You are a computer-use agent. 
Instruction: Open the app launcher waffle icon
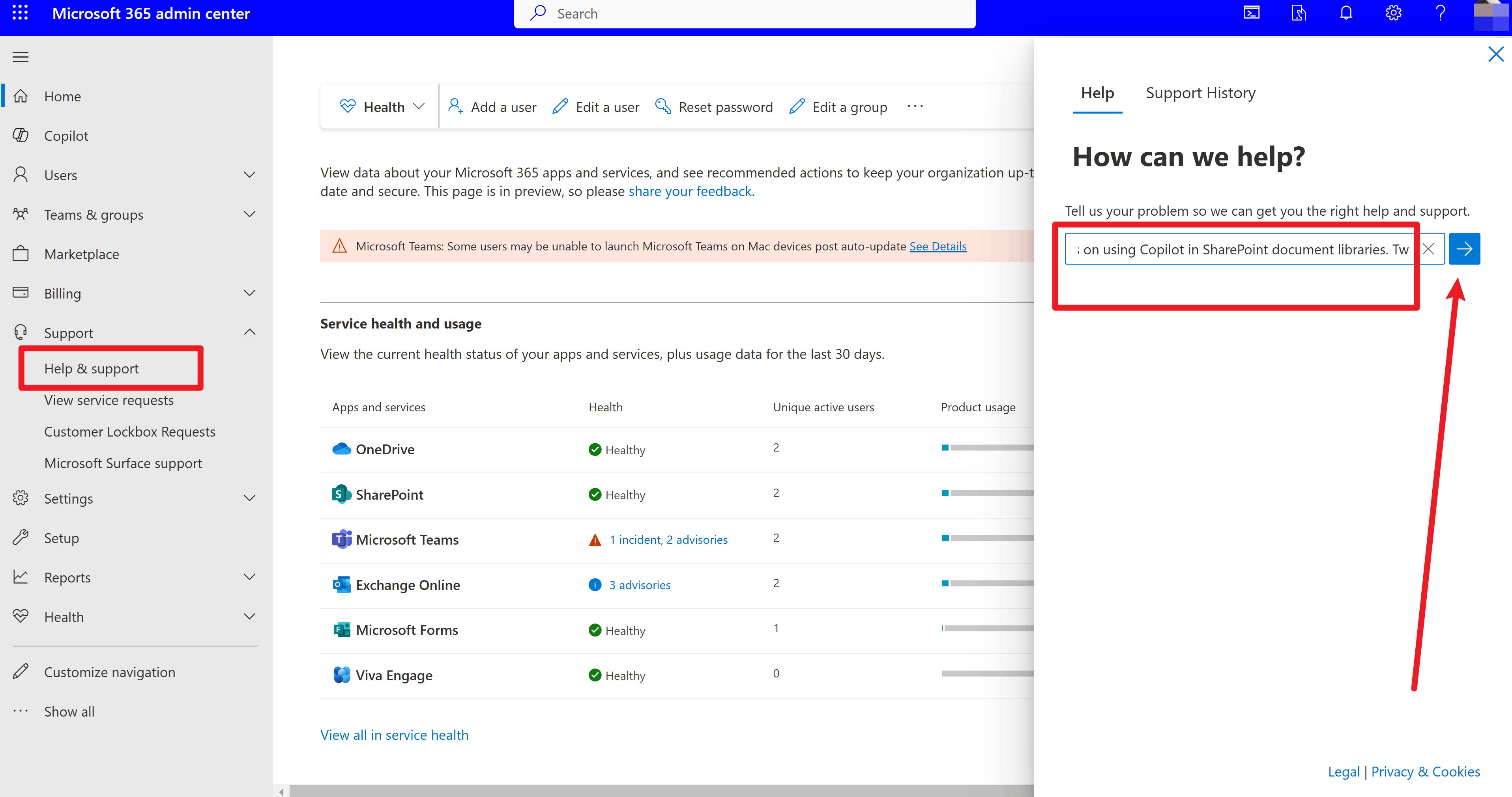coord(20,13)
